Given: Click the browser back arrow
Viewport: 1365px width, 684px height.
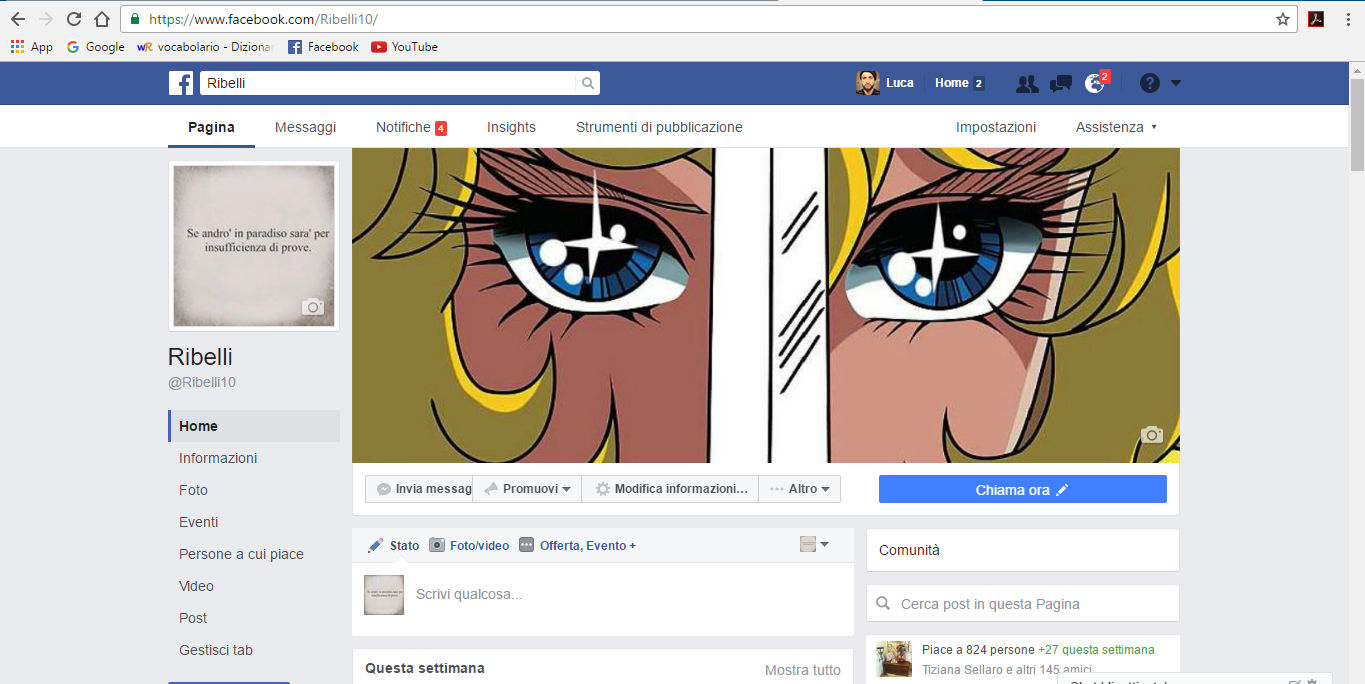Looking at the screenshot, I should click(x=18, y=19).
